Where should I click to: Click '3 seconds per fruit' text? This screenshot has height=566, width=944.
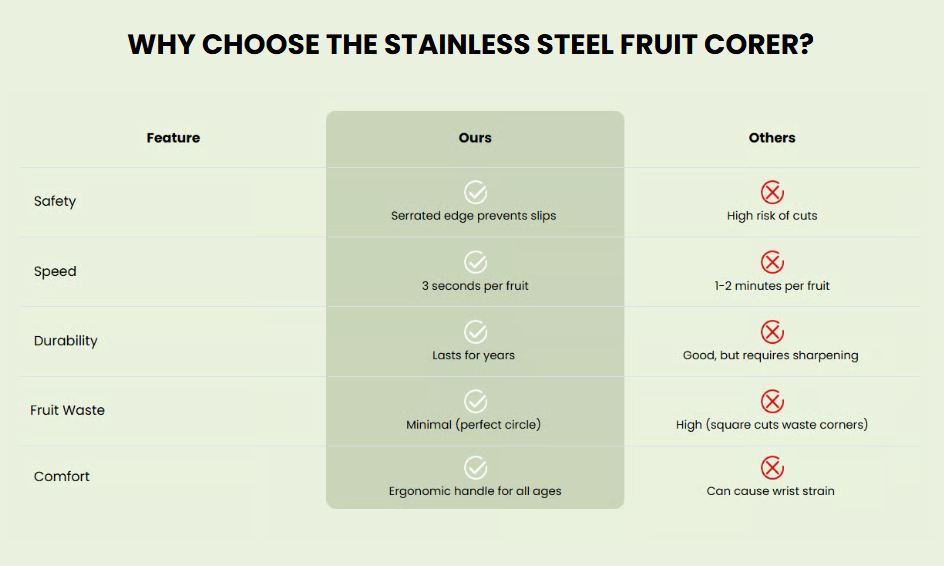[x=475, y=286]
